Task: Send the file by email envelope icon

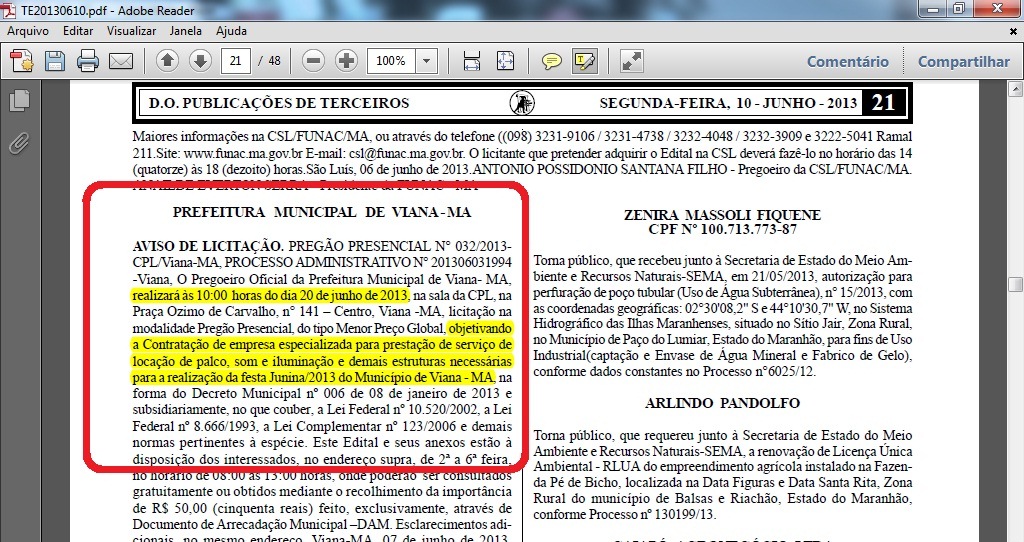Action: pyautogui.click(x=121, y=61)
